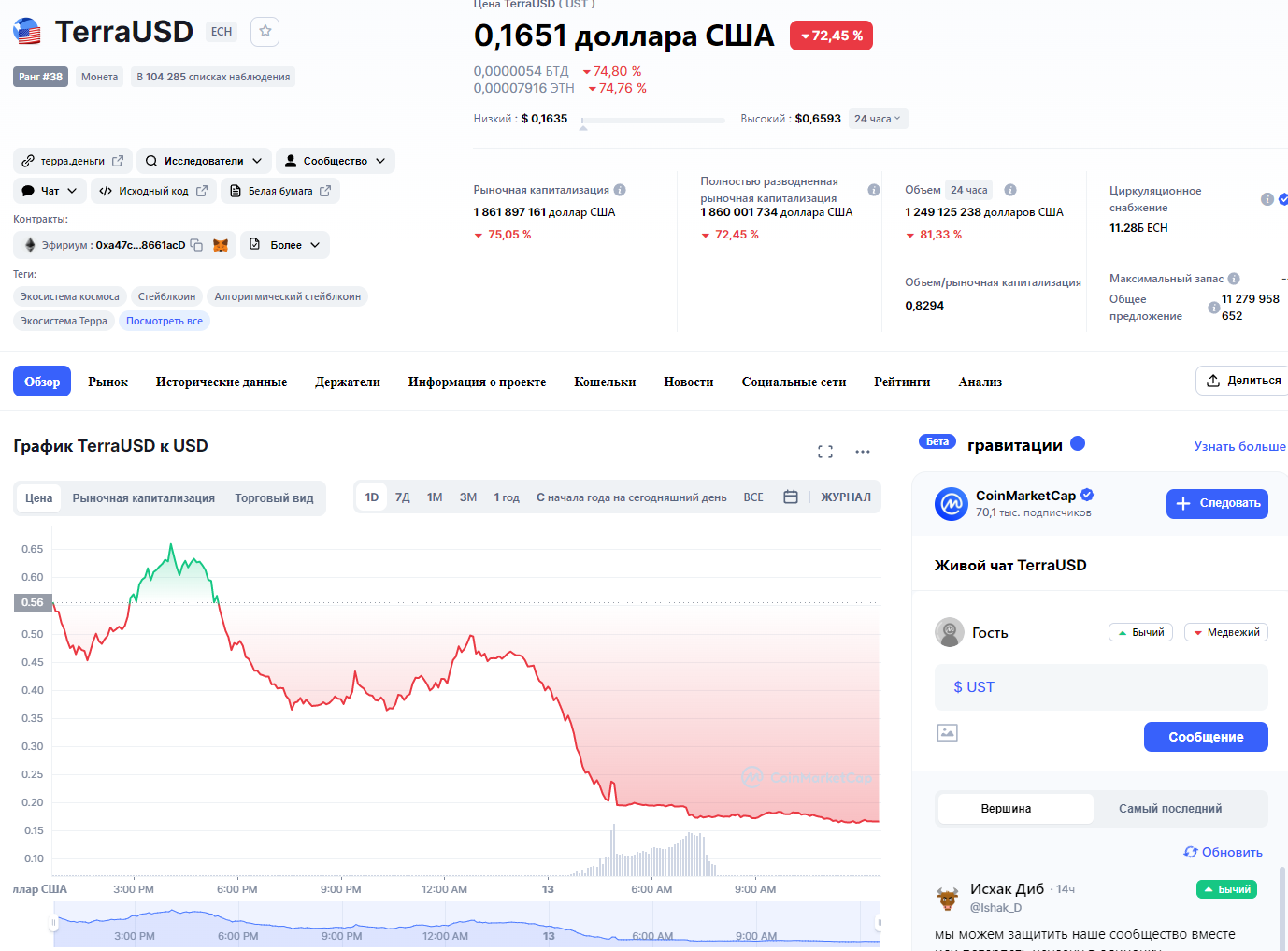Viewport: 1288px width, 951px height.
Task: Open the chart calendar date picker
Action: 791,497
